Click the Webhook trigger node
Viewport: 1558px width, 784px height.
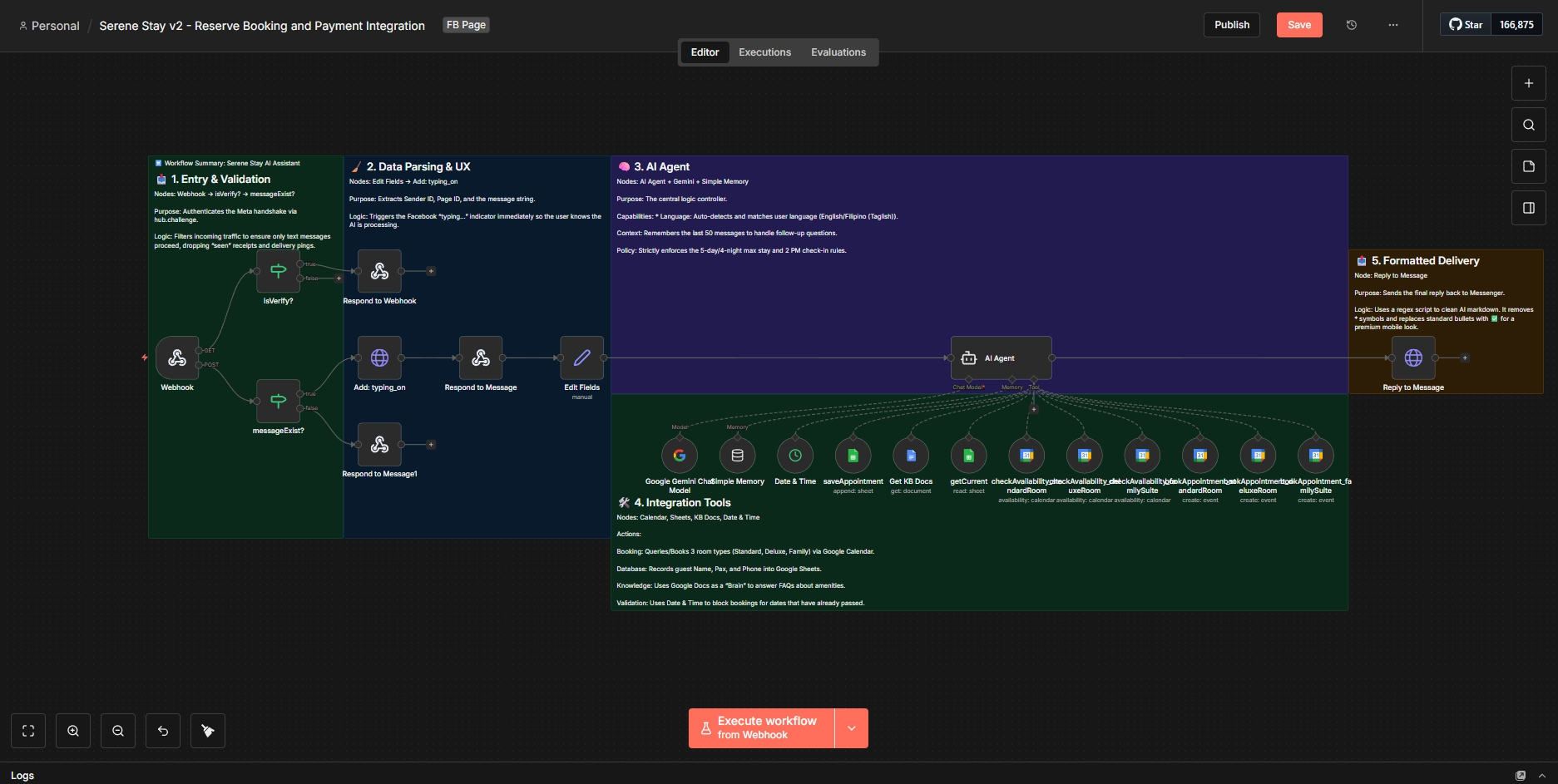[177, 358]
